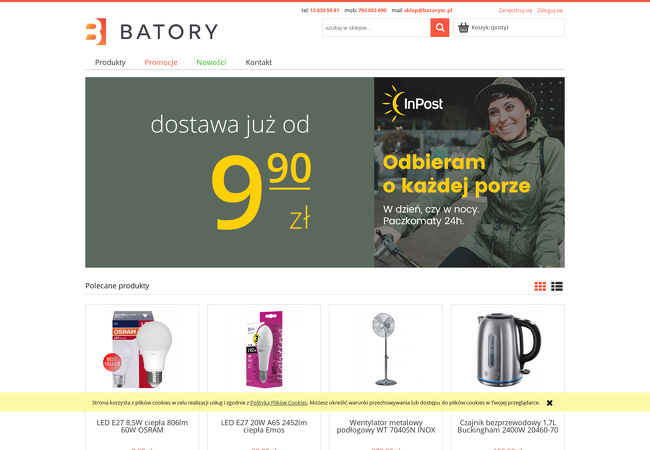Open the OSRAM LED bulb thumbnail
This screenshot has width=650, height=450.
(x=142, y=349)
